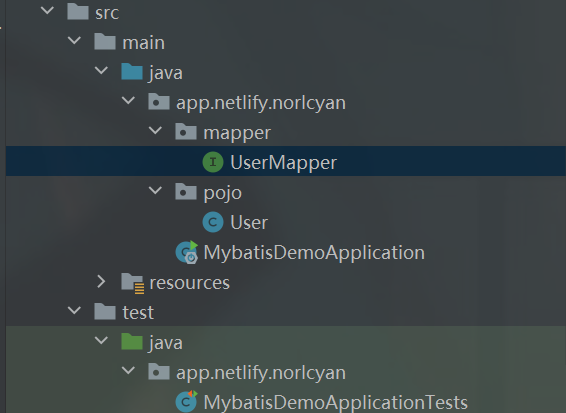
Task: Click the main folder icon
Action: [x=105, y=42]
